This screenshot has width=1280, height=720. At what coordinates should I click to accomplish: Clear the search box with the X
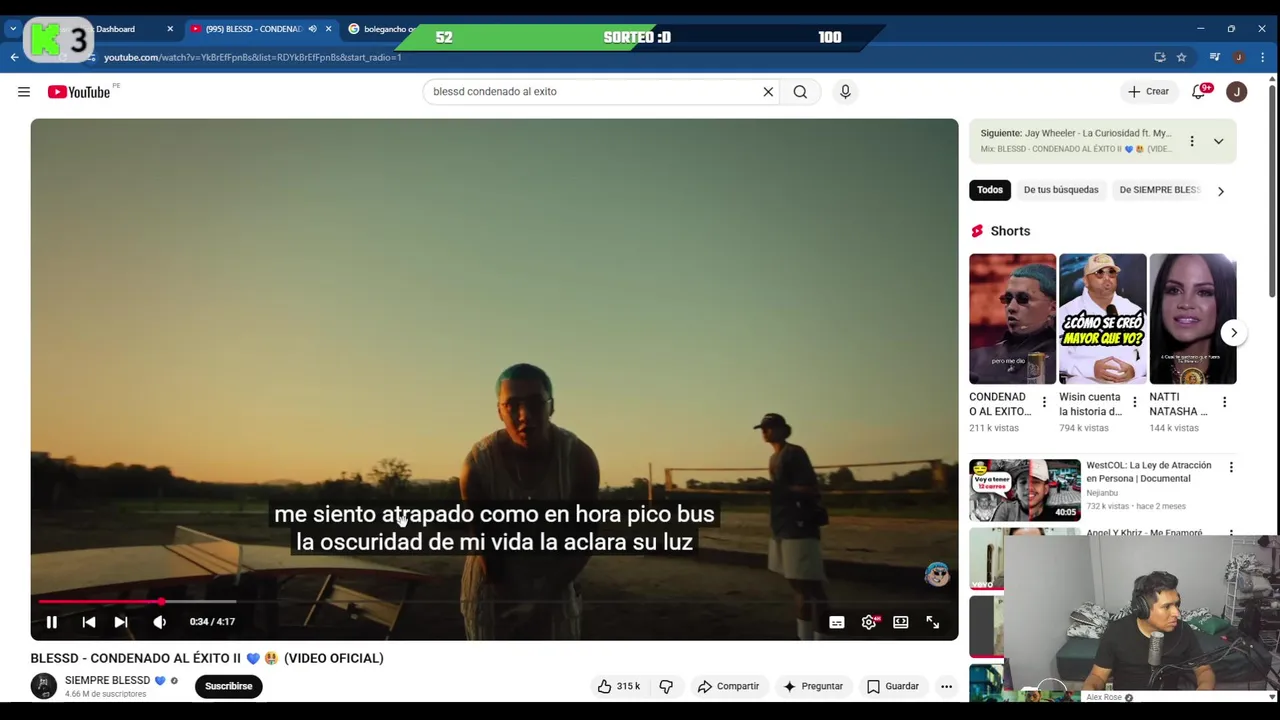coord(768,92)
